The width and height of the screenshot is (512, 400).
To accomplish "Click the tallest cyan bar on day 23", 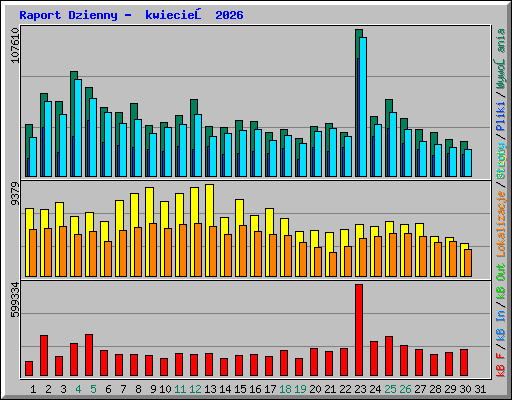I will point(363,107).
